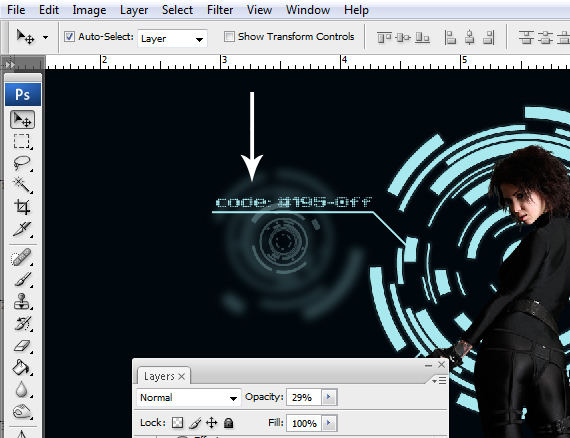
Task: Disable the Auto-Select checkbox
Action: (69, 36)
